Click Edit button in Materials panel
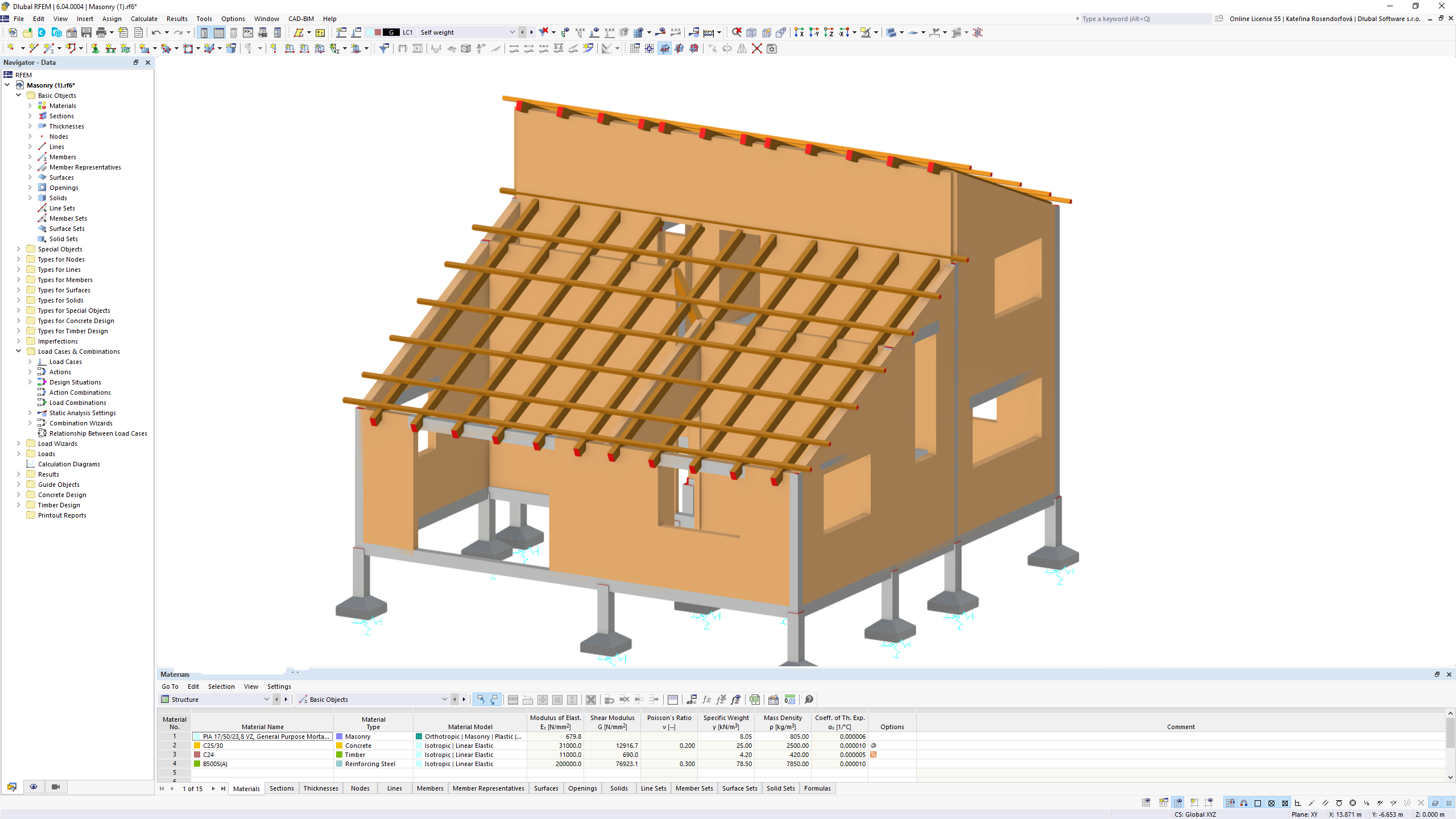Viewport: 1456px width, 819px height. (x=192, y=686)
